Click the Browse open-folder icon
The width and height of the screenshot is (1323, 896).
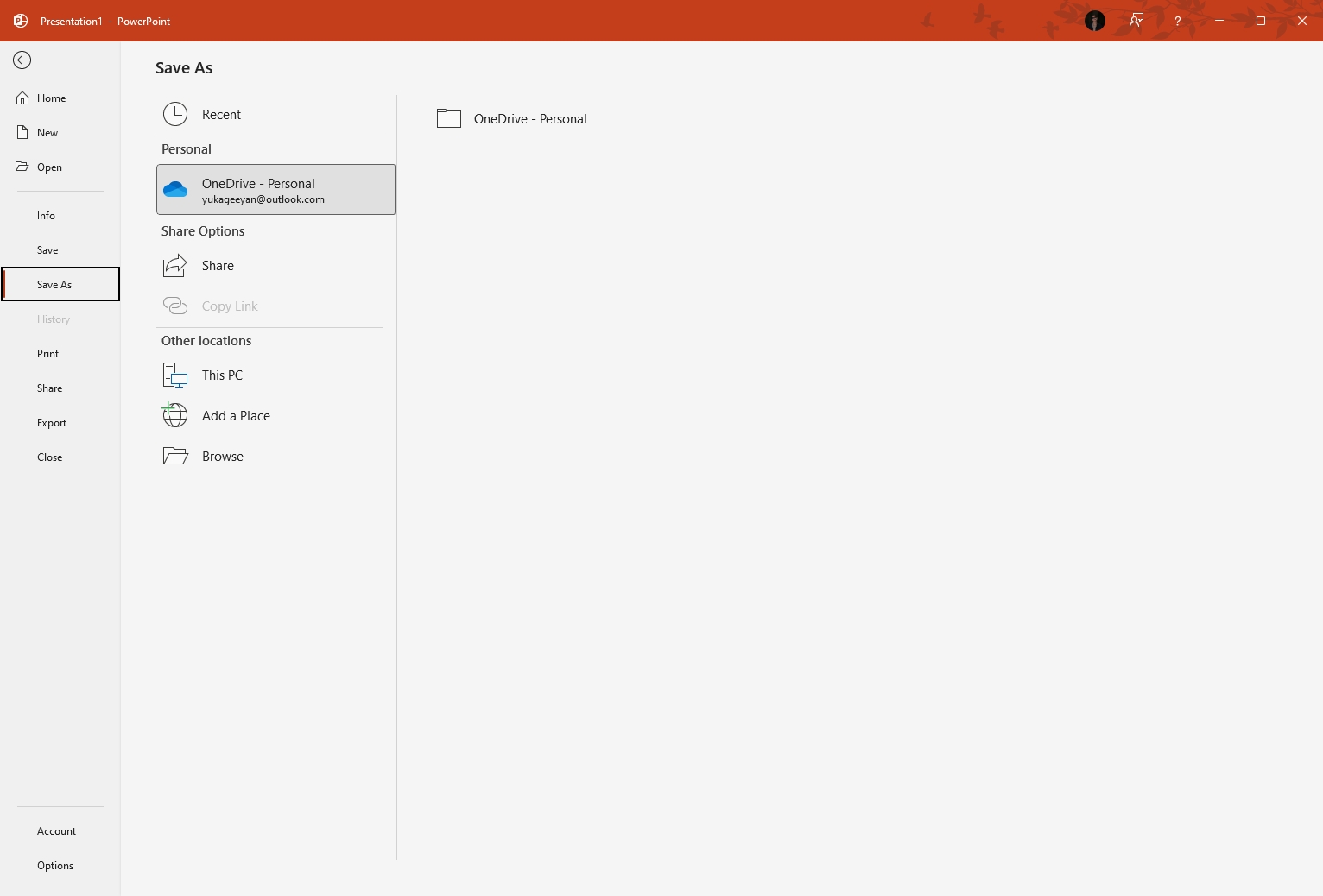[x=175, y=456]
